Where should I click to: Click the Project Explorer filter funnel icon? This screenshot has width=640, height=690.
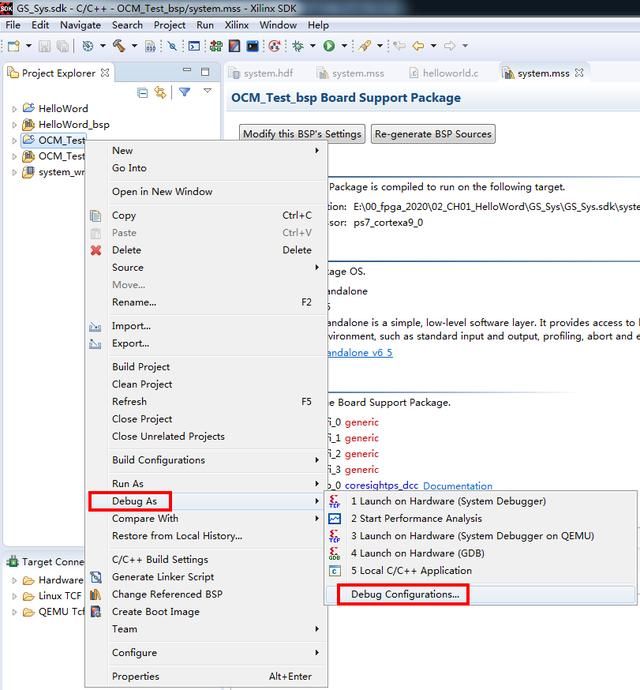tap(184, 92)
